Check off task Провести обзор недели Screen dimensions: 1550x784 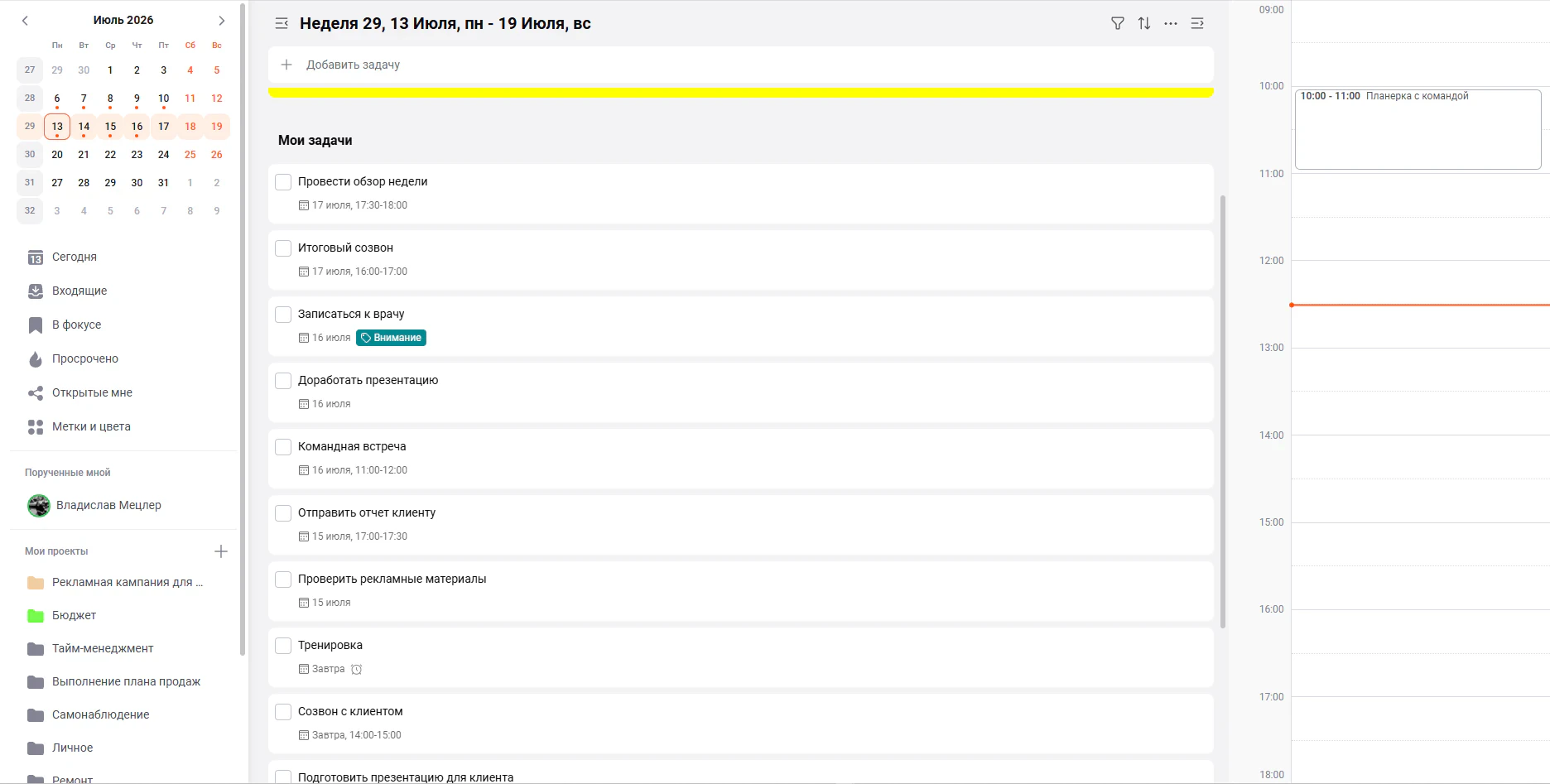(283, 182)
